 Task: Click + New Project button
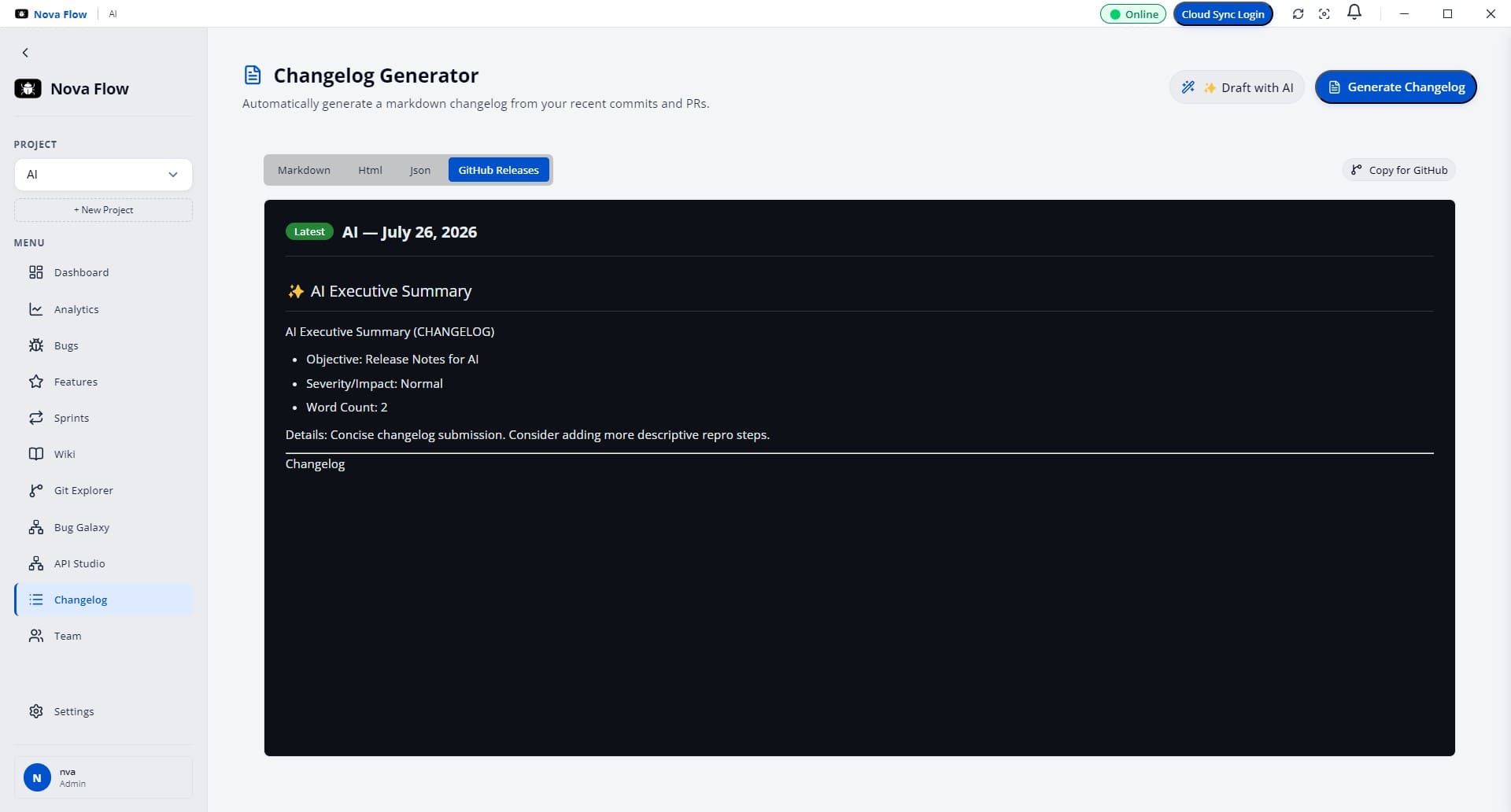pos(103,210)
